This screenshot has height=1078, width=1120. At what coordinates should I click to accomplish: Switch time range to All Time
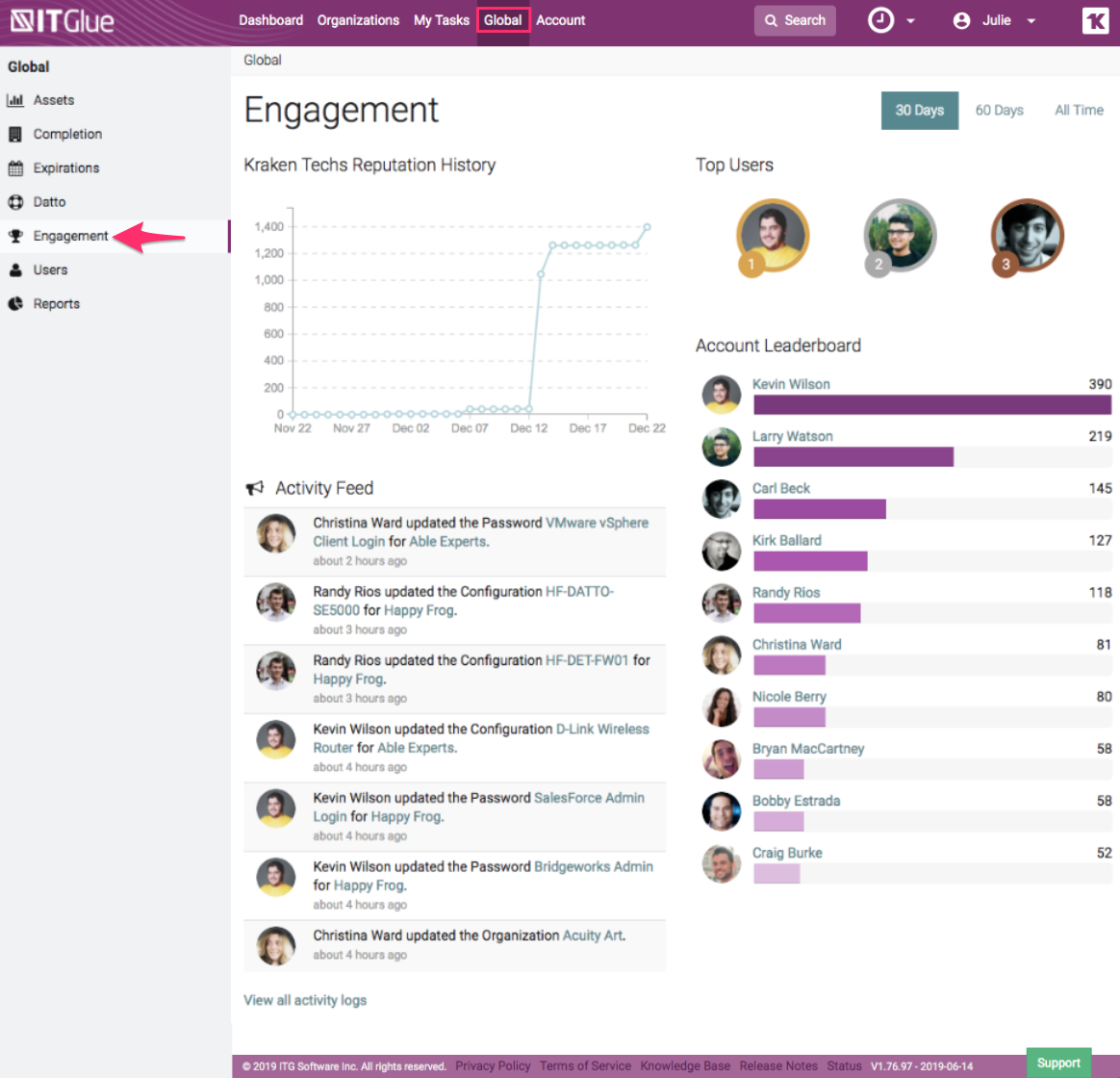[1079, 111]
